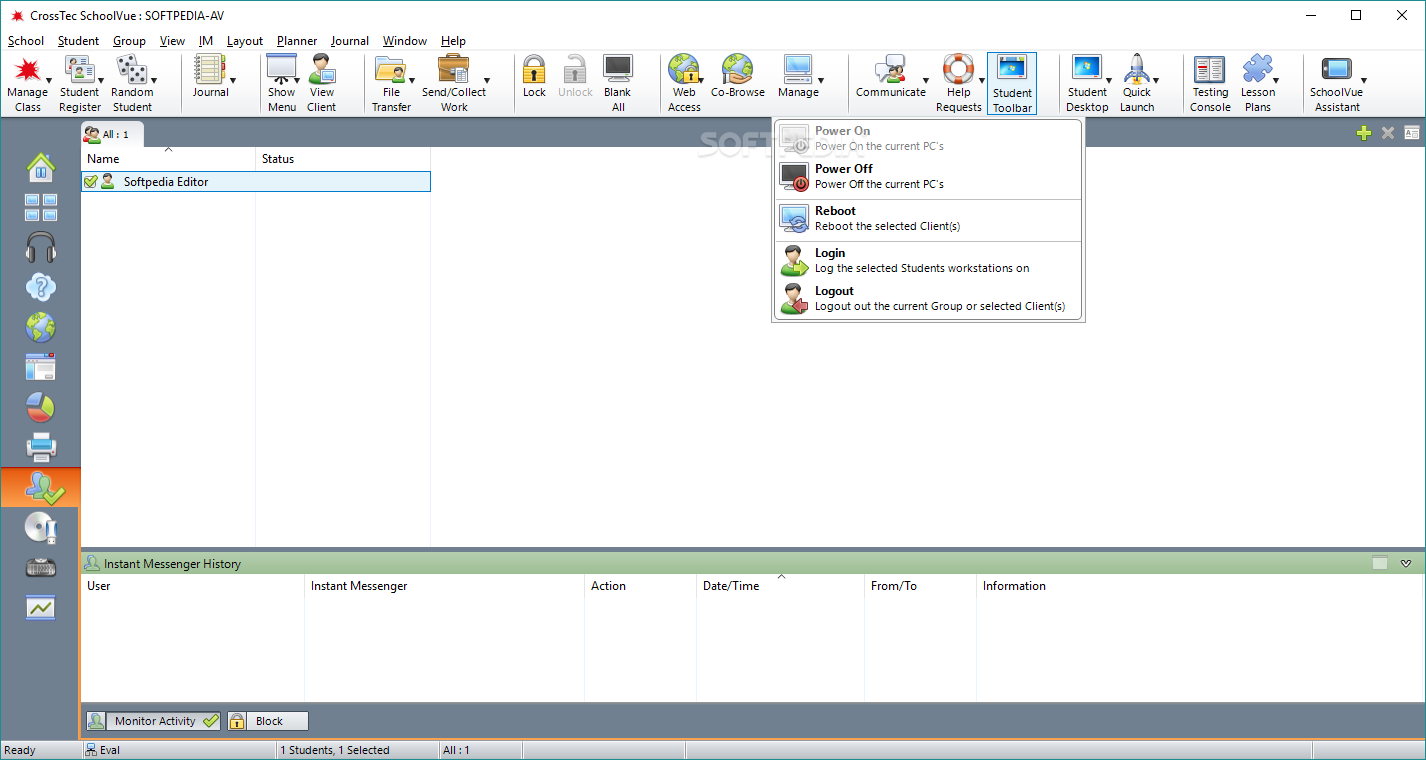
Task: Open the question-mark Q&A view in the sidebar
Action: [x=41, y=287]
